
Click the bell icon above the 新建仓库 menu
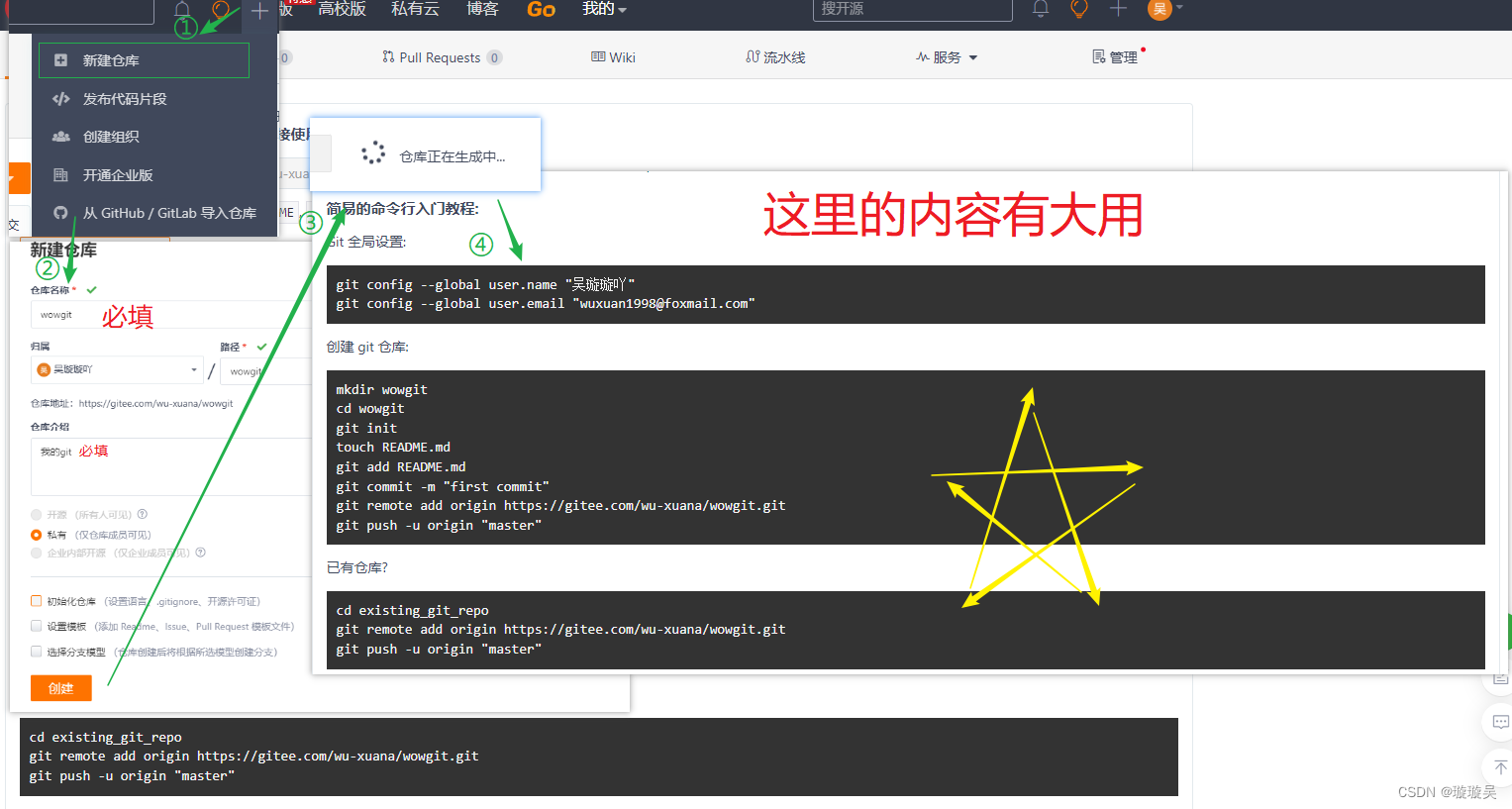(x=182, y=10)
